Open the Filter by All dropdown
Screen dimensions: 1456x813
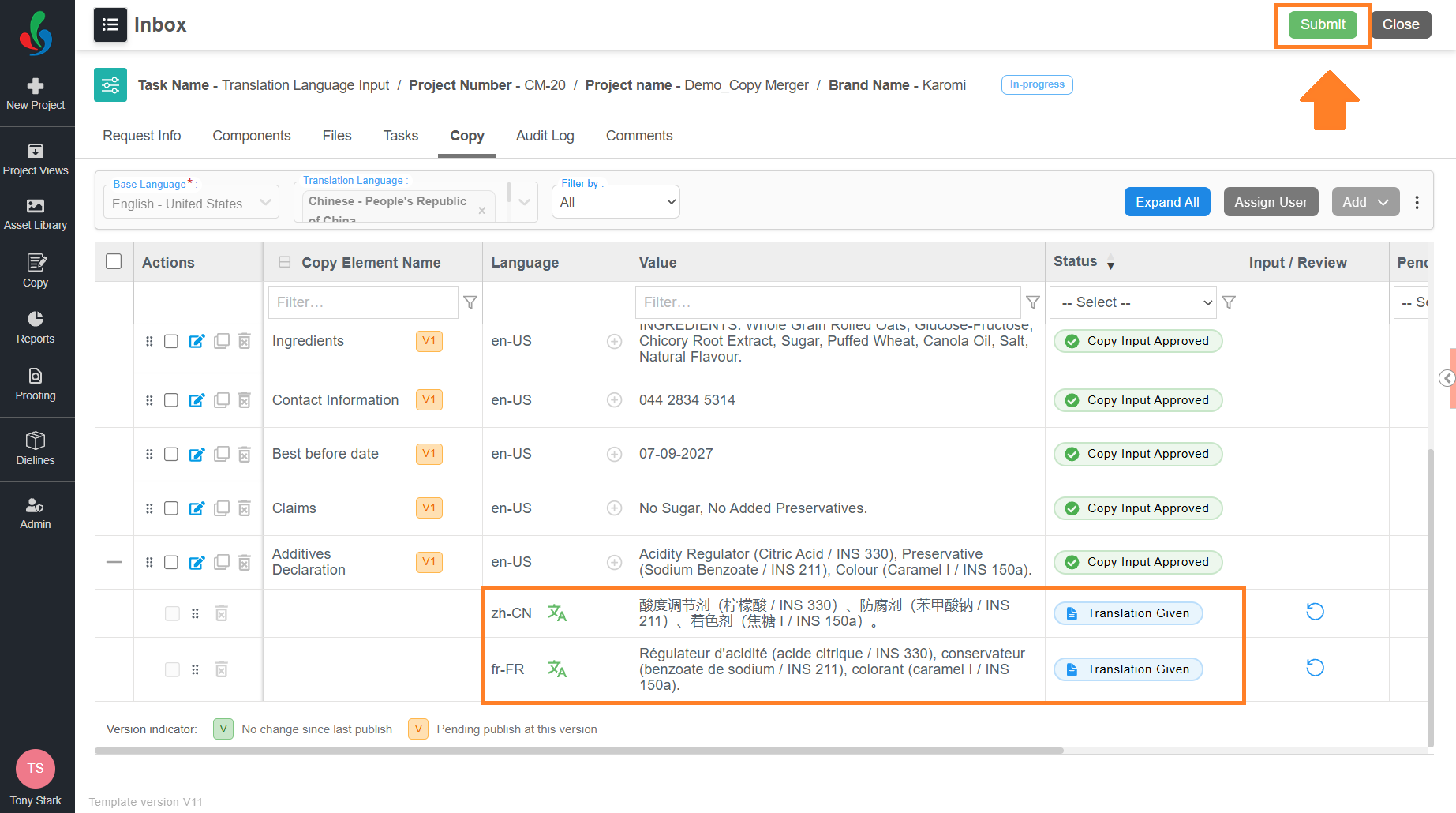[x=616, y=202]
